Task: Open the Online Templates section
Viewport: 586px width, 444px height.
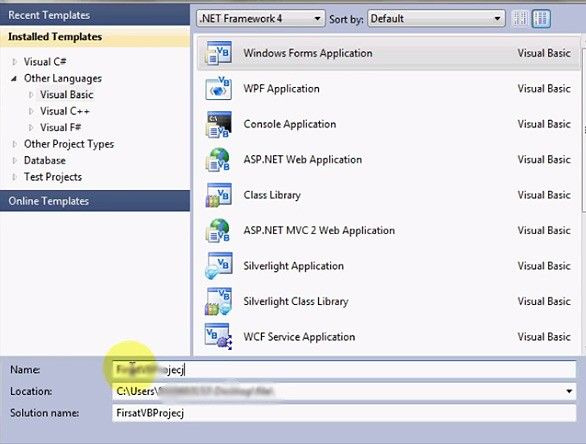Action: point(95,201)
